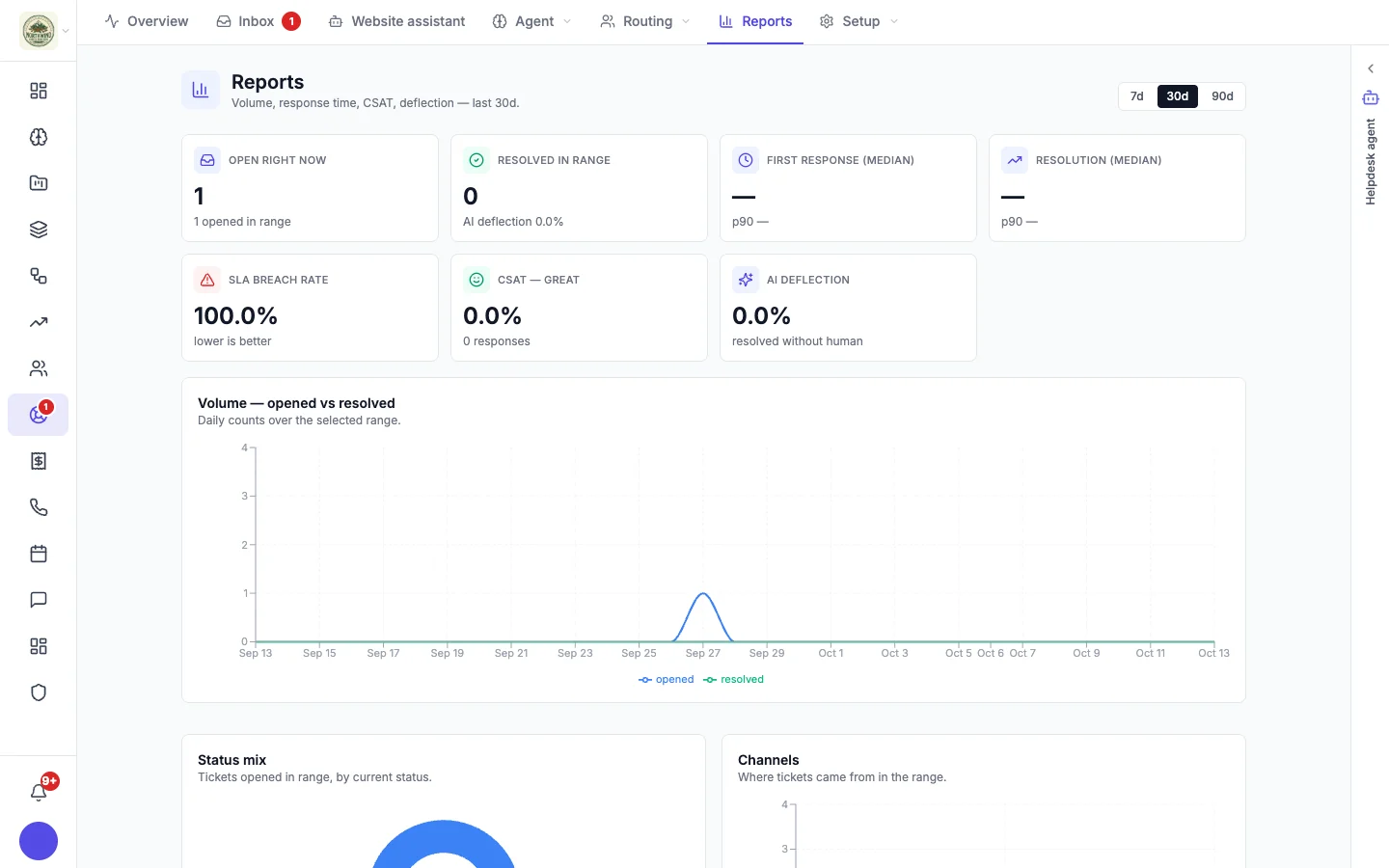The width and height of the screenshot is (1389, 868).
Task: Open the workspace switcher chevron beside logo
Action: click(x=66, y=31)
